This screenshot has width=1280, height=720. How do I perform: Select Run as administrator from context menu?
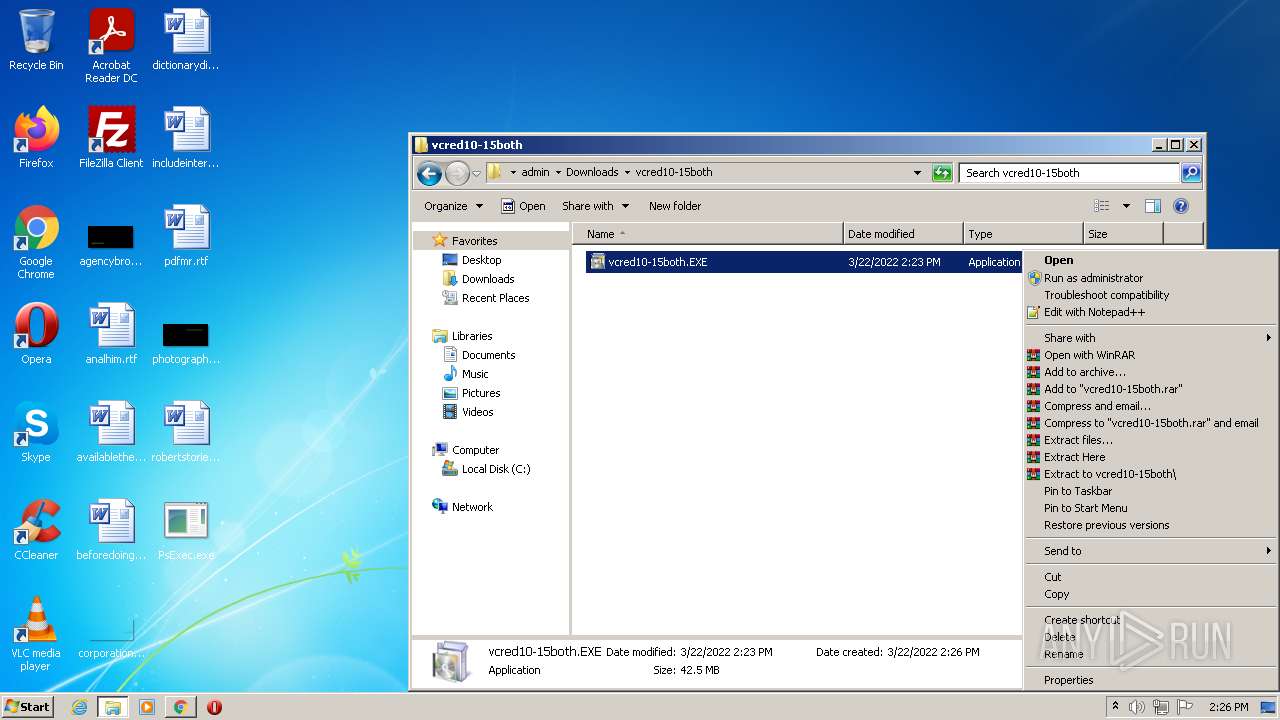coord(1093,278)
